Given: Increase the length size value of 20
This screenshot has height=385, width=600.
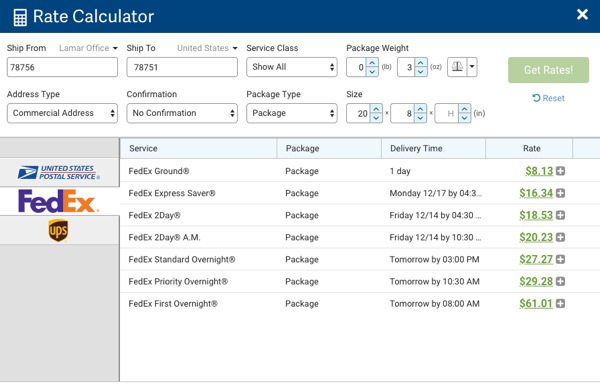Looking at the screenshot, I should (x=376, y=109).
